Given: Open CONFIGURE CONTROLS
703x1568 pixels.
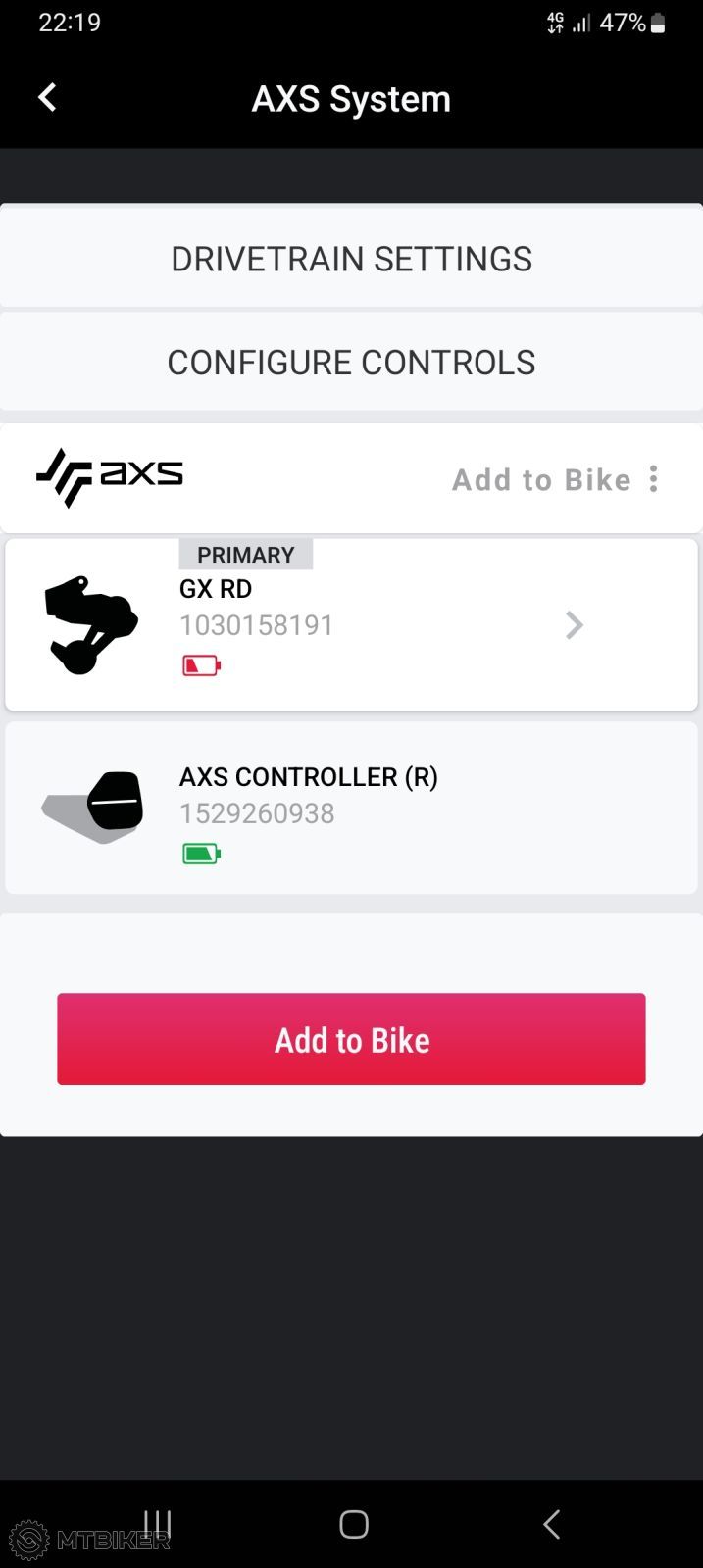Looking at the screenshot, I should coord(352,362).
